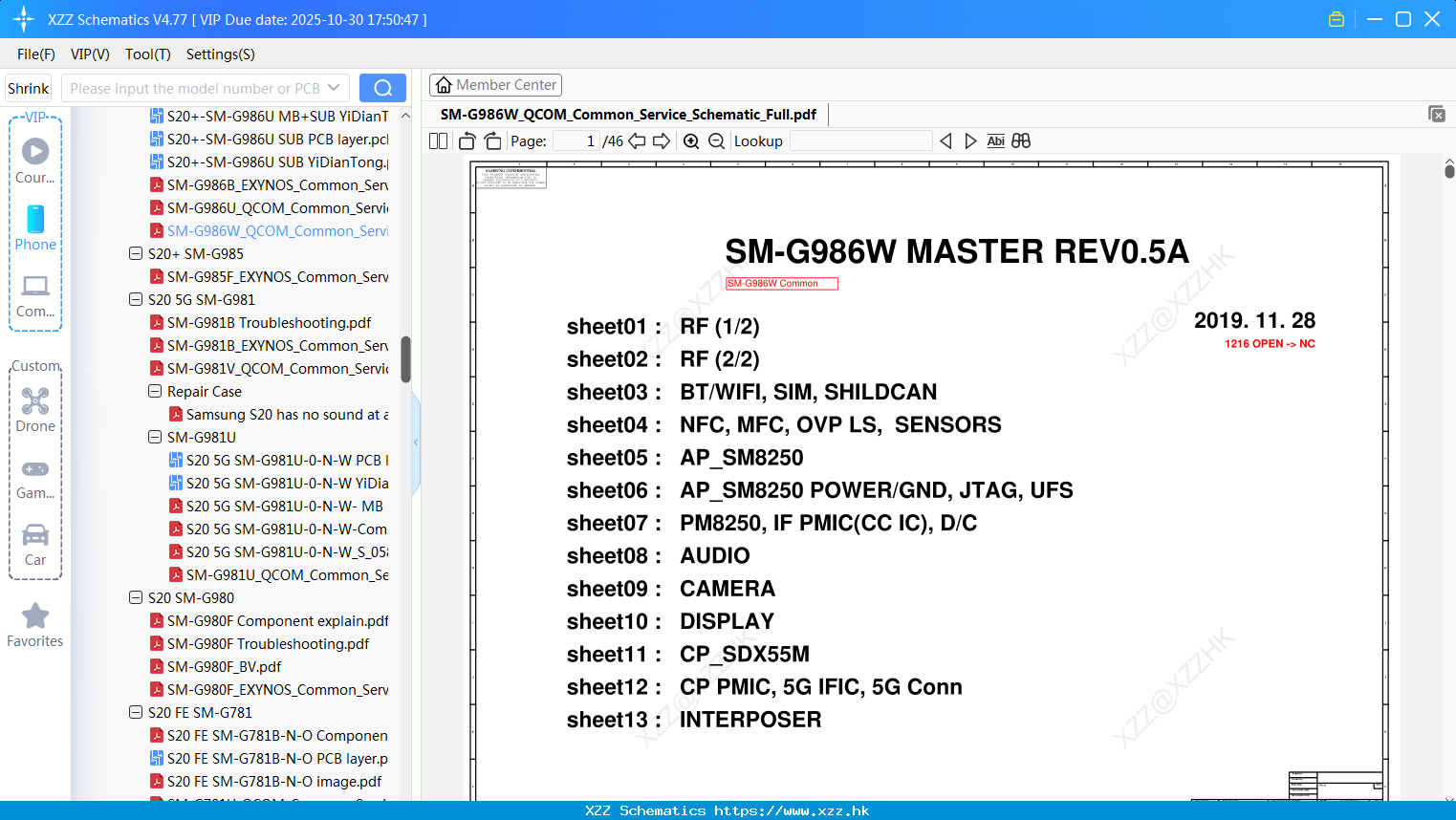Open SM-G981U_QCOM_Common_Se file
The width and height of the screenshot is (1456, 820).
pos(279,575)
